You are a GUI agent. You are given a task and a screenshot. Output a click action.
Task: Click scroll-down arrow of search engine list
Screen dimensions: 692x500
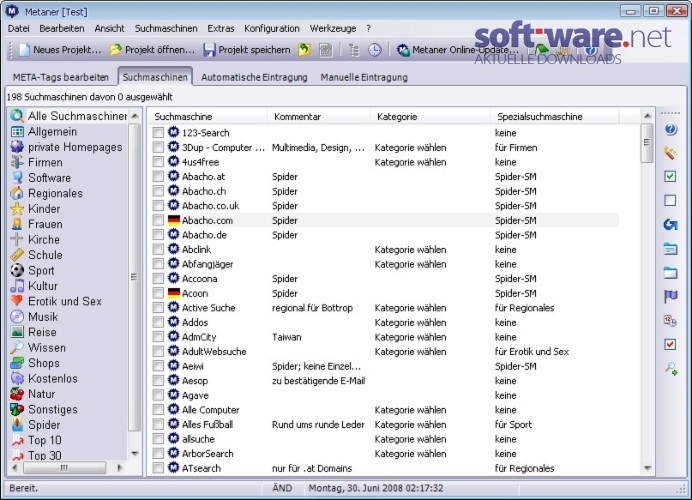(x=647, y=468)
